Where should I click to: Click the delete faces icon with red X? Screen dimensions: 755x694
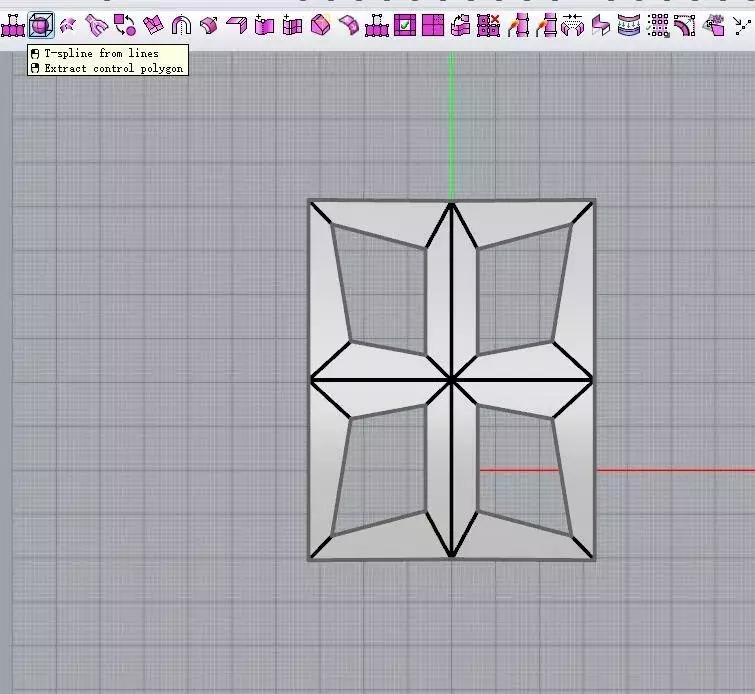click(488, 25)
